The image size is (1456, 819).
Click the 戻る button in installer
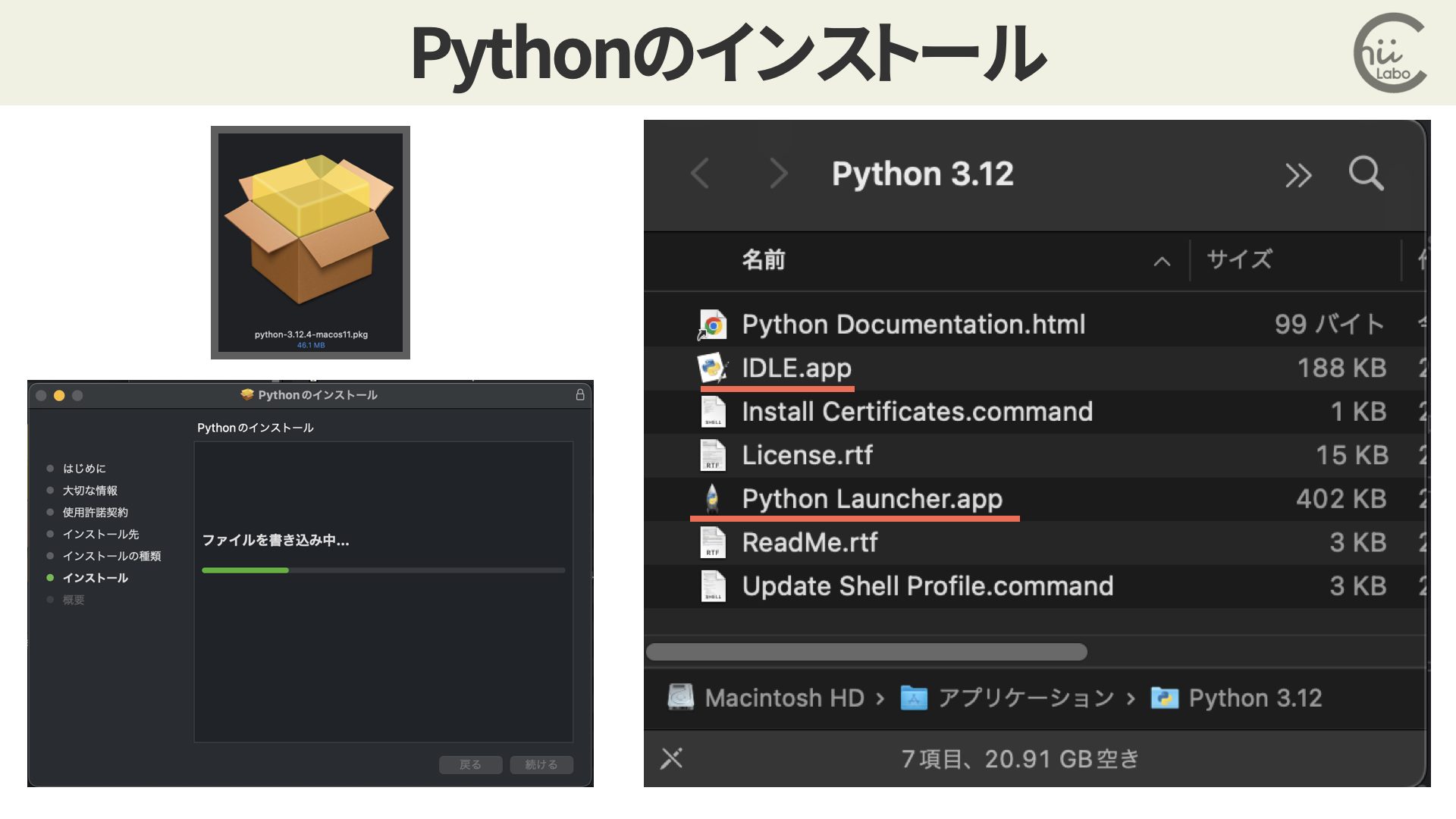pyautogui.click(x=470, y=764)
